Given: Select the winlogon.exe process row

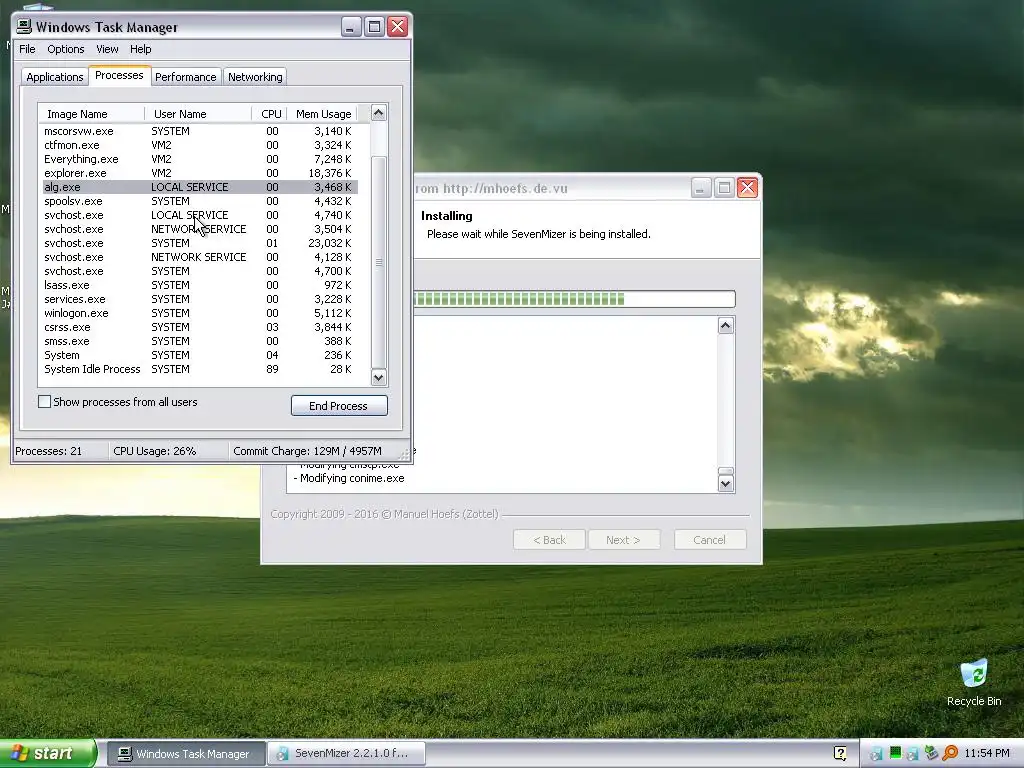Looking at the screenshot, I should pos(200,313).
